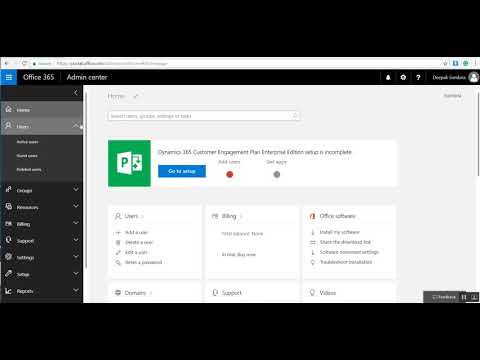Click the trash icon for Delete a user
Image resolution: width=480 pixels, height=360 pixels.
click(118, 242)
